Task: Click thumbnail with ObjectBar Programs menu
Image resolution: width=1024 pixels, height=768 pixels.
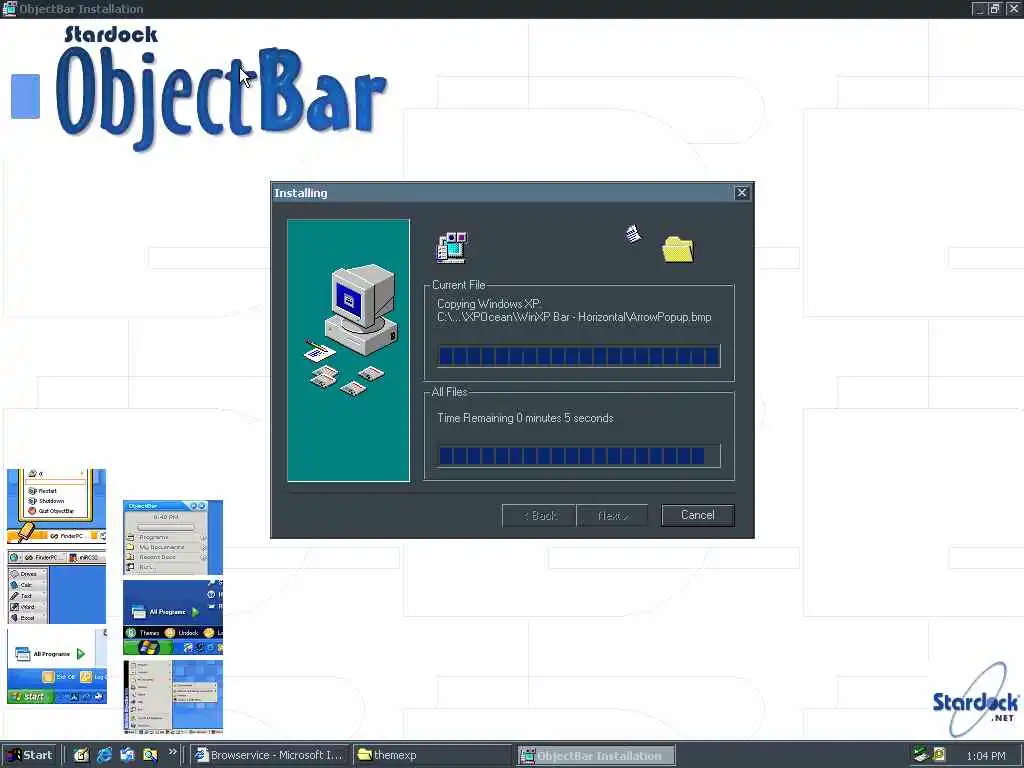Action: click(173, 537)
